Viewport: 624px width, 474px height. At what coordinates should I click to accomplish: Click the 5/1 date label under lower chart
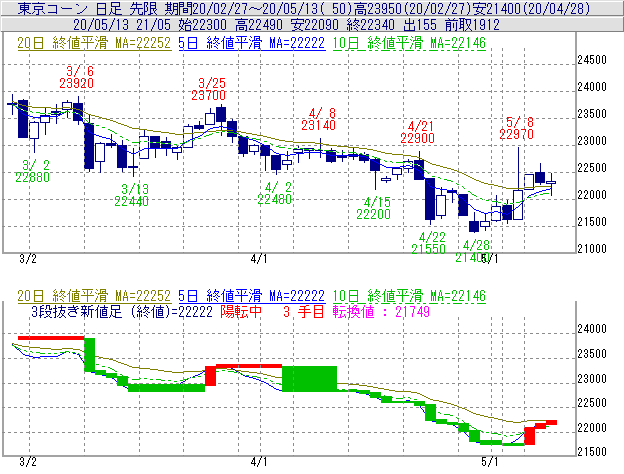[x=489, y=462]
